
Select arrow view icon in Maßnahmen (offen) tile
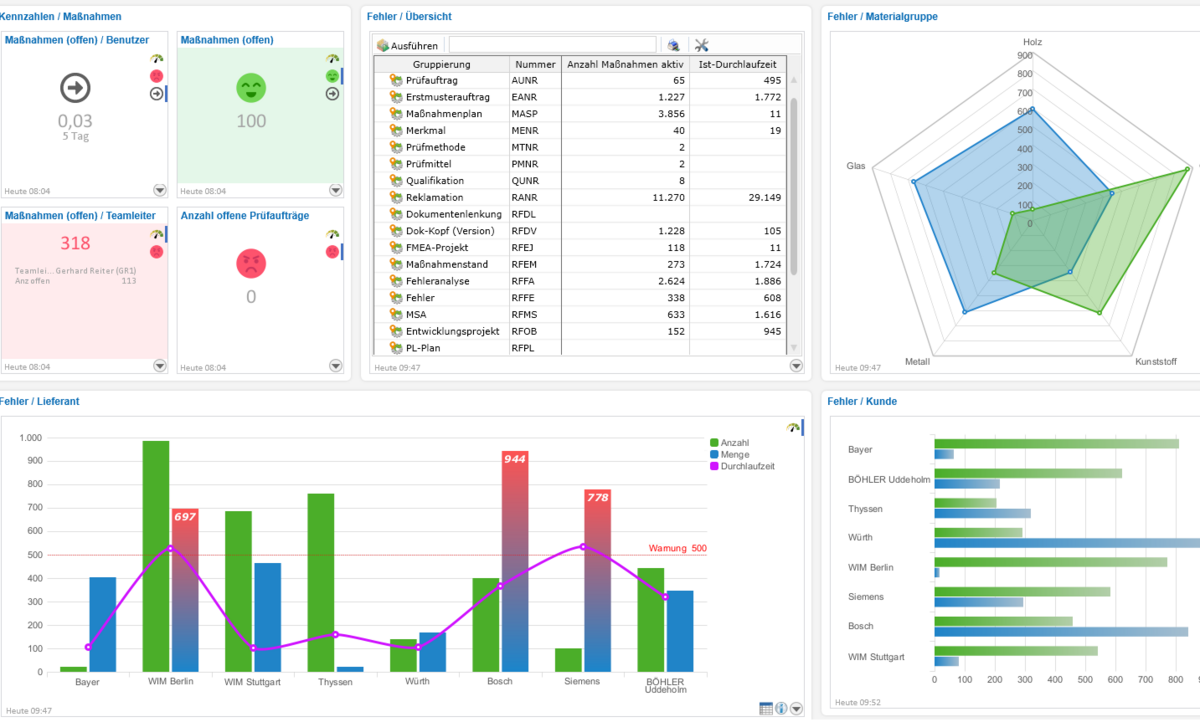tap(332, 94)
